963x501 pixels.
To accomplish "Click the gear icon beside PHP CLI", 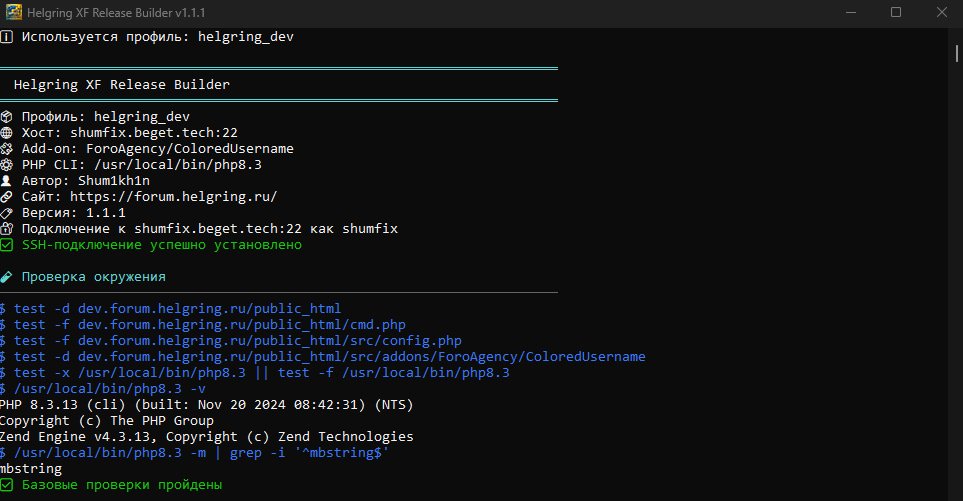I will [x=6, y=165].
